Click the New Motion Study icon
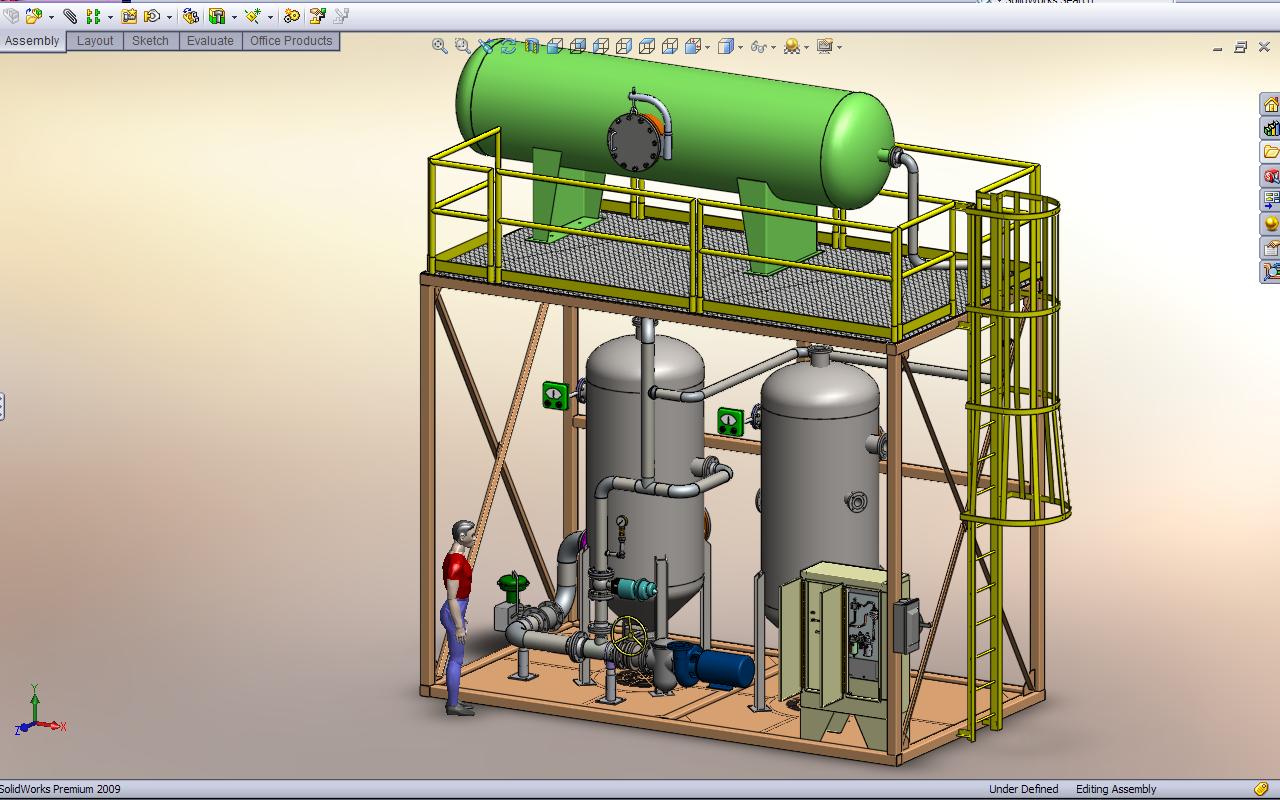1280x800 pixels. [x=291, y=16]
